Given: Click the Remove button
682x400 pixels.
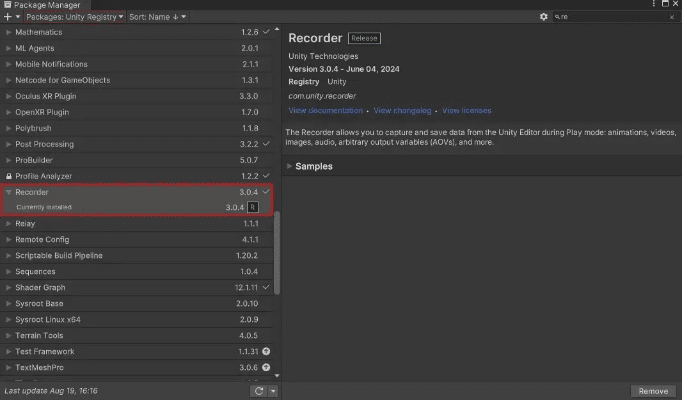Looking at the screenshot, I should pyautogui.click(x=653, y=391).
